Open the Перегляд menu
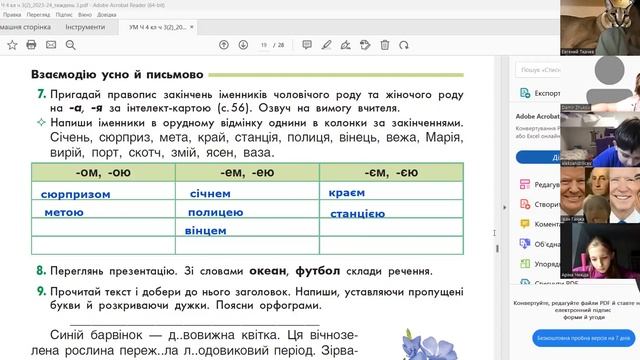640x360 pixels. pyautogui.click(x=38, y=15)
